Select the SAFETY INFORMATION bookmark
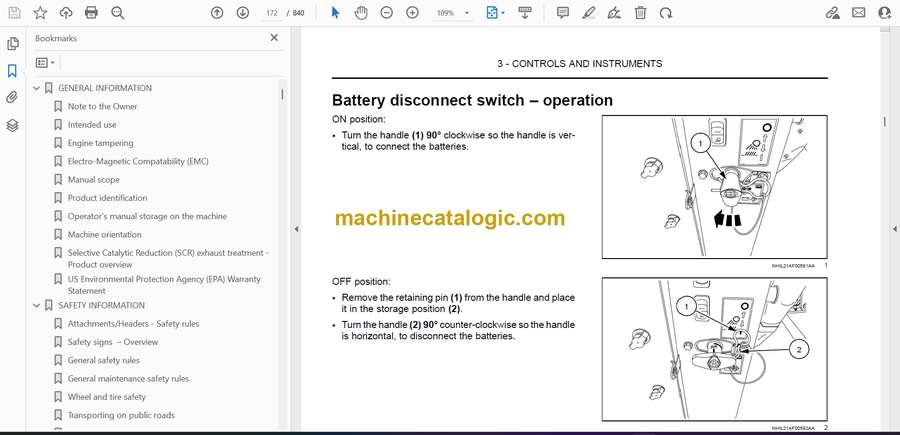The image size is (900, 435). [x=102, y=305]
